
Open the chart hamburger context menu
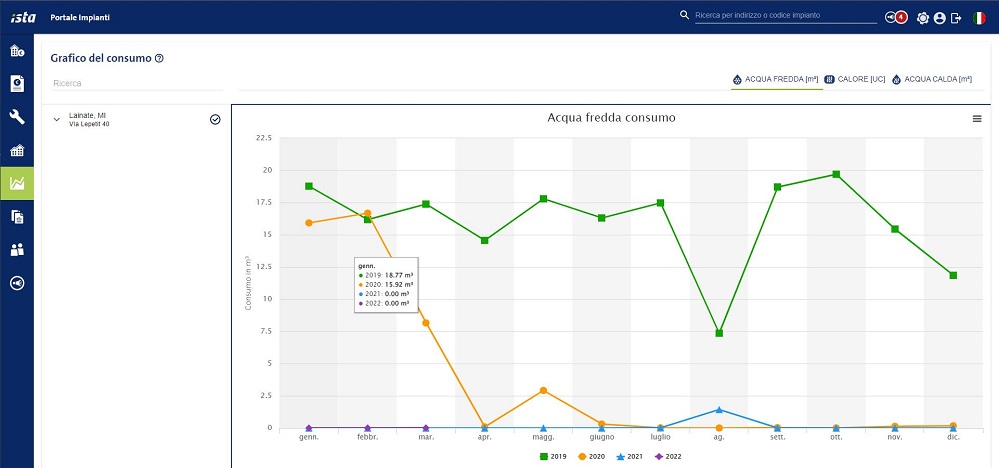(977, 119)
